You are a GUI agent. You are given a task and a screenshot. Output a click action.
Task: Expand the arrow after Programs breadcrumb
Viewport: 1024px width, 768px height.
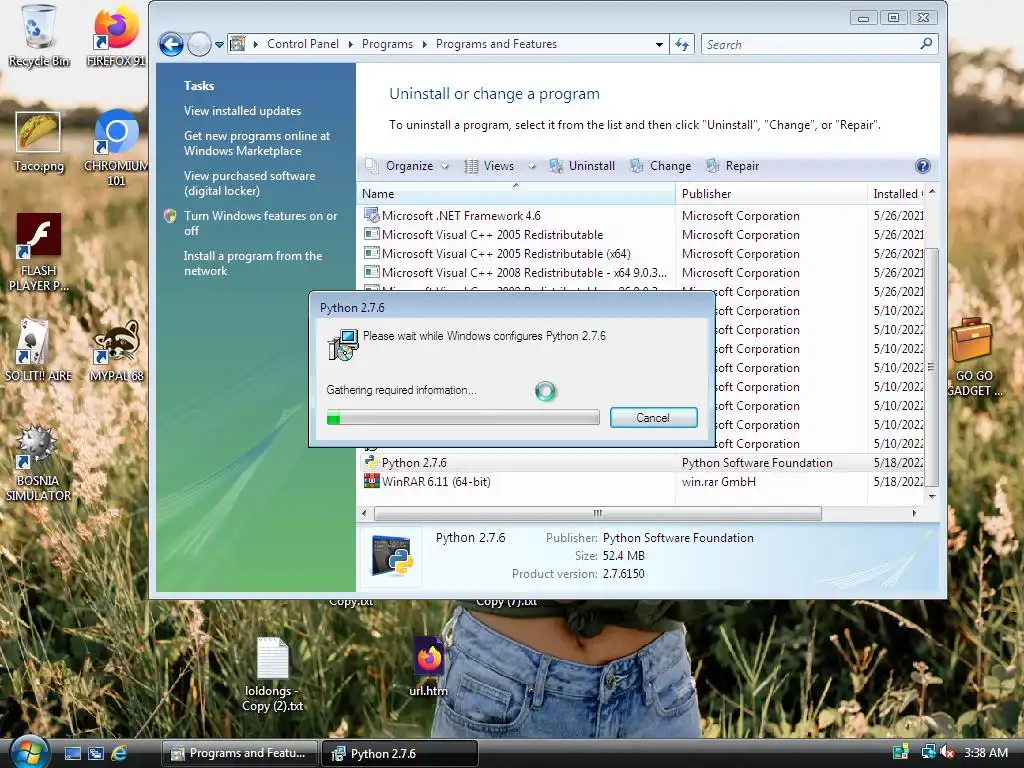424,44
